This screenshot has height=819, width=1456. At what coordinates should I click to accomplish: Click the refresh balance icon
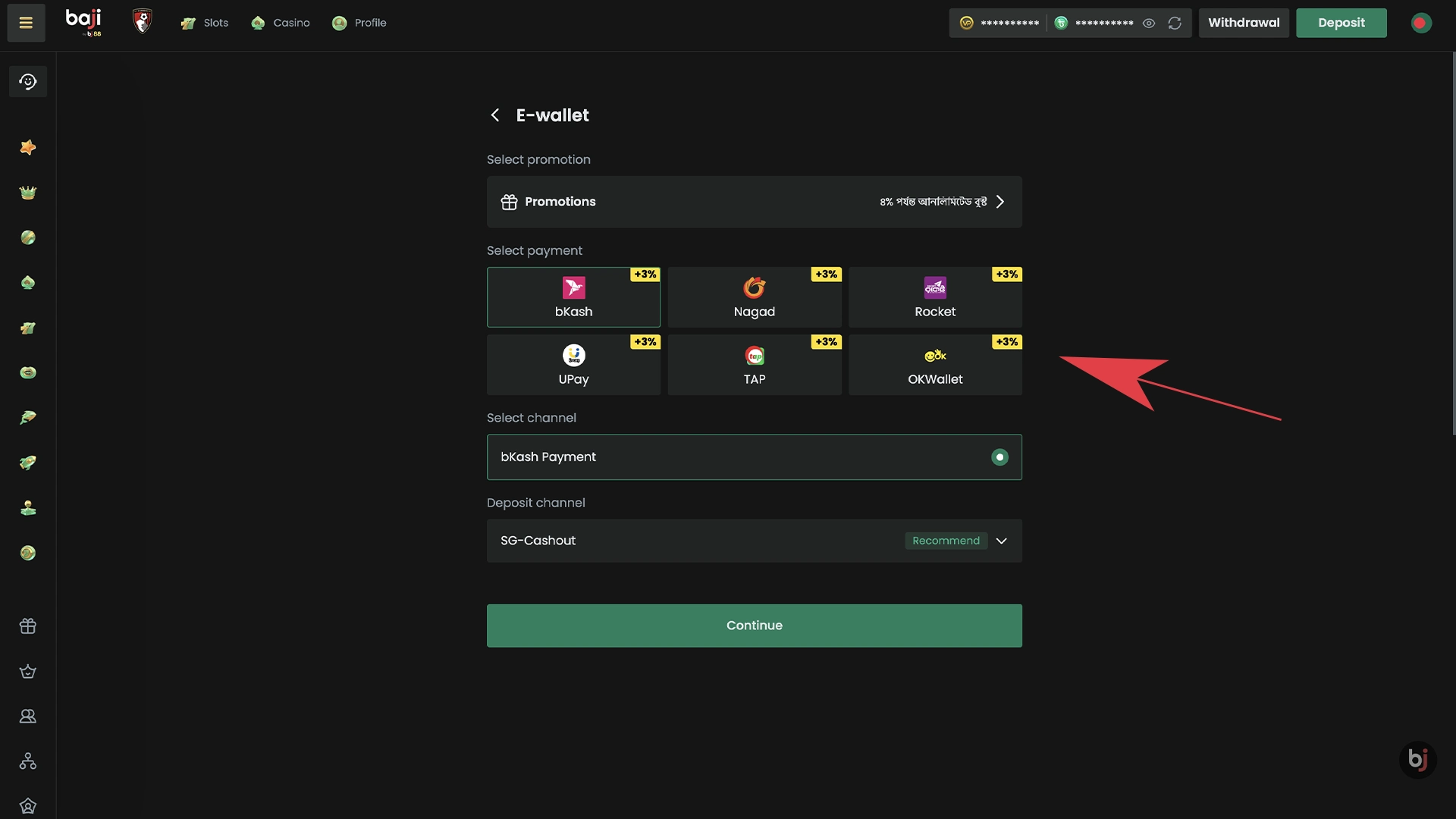1175,24
